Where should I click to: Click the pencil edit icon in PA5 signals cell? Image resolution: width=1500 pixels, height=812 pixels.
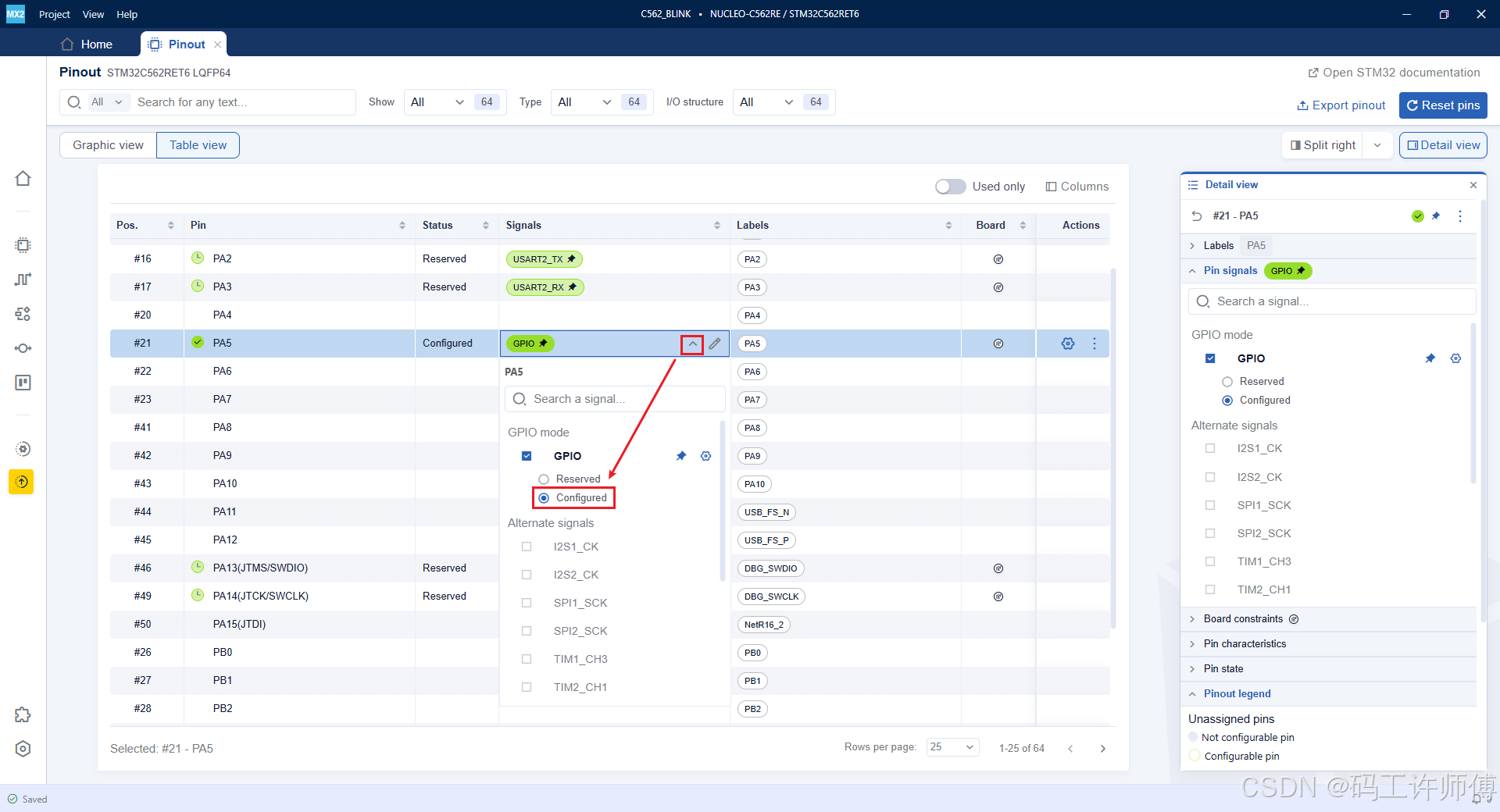[715, 344]
